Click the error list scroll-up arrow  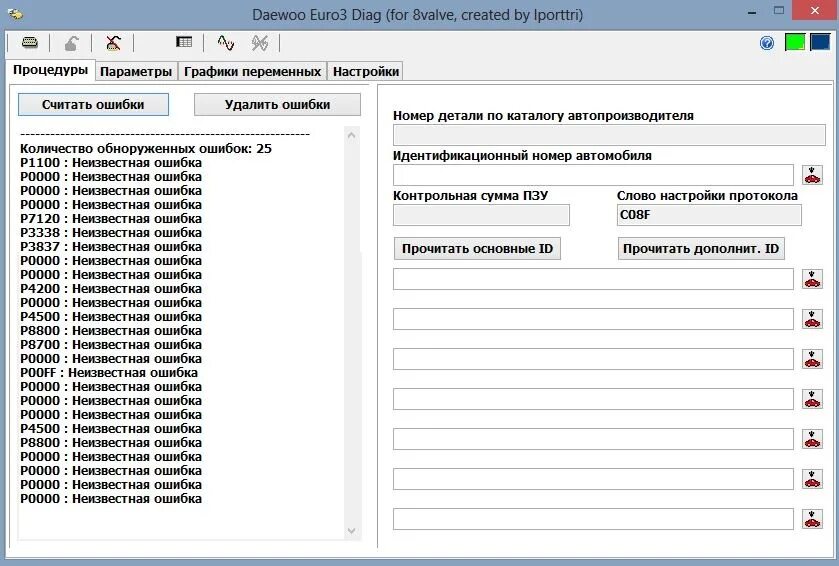pyautogui.click(x=352, y=135)
